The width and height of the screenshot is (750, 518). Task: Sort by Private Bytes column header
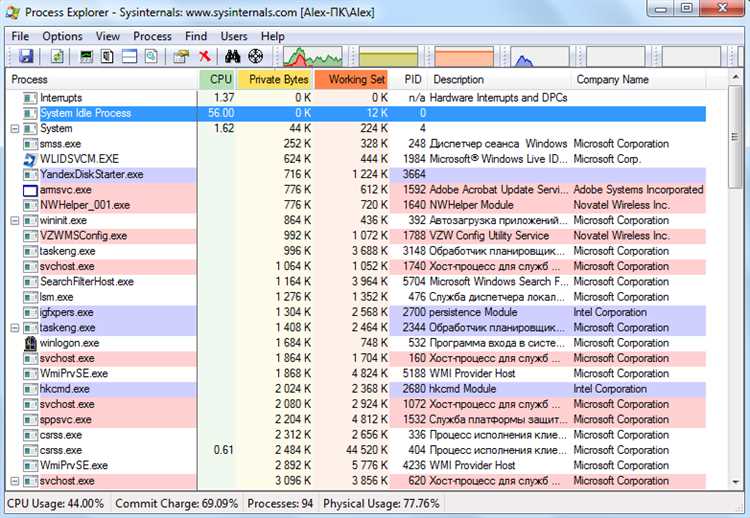pos(276,79)
